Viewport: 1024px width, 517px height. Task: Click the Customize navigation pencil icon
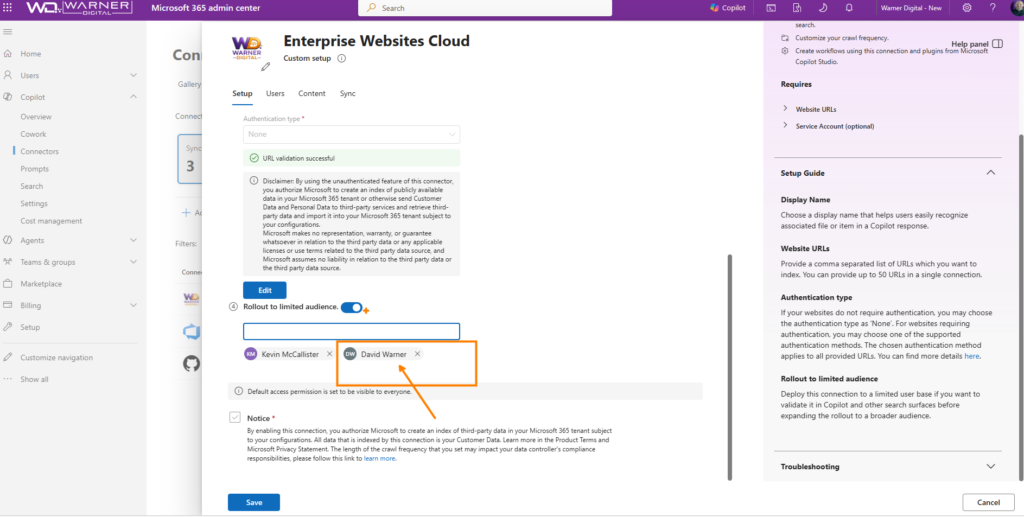click(x=8, y=357)
